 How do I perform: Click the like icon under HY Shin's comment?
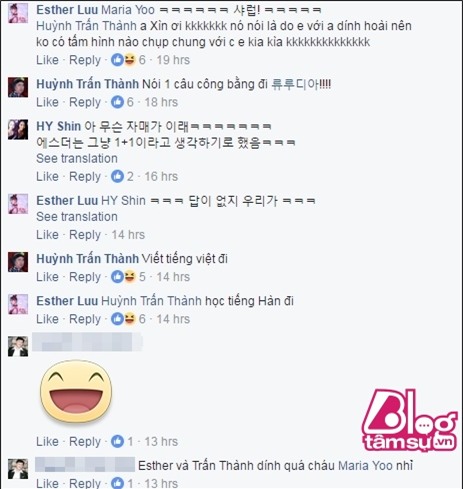tap(117, 176)
